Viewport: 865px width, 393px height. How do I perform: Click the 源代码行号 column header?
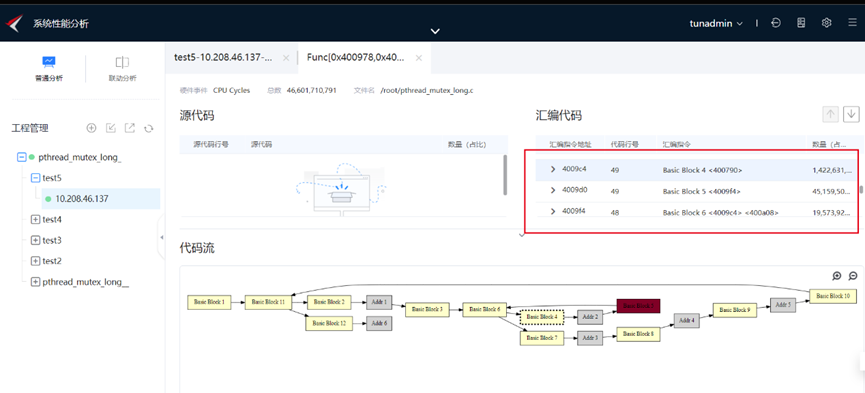tap(211, 145)
